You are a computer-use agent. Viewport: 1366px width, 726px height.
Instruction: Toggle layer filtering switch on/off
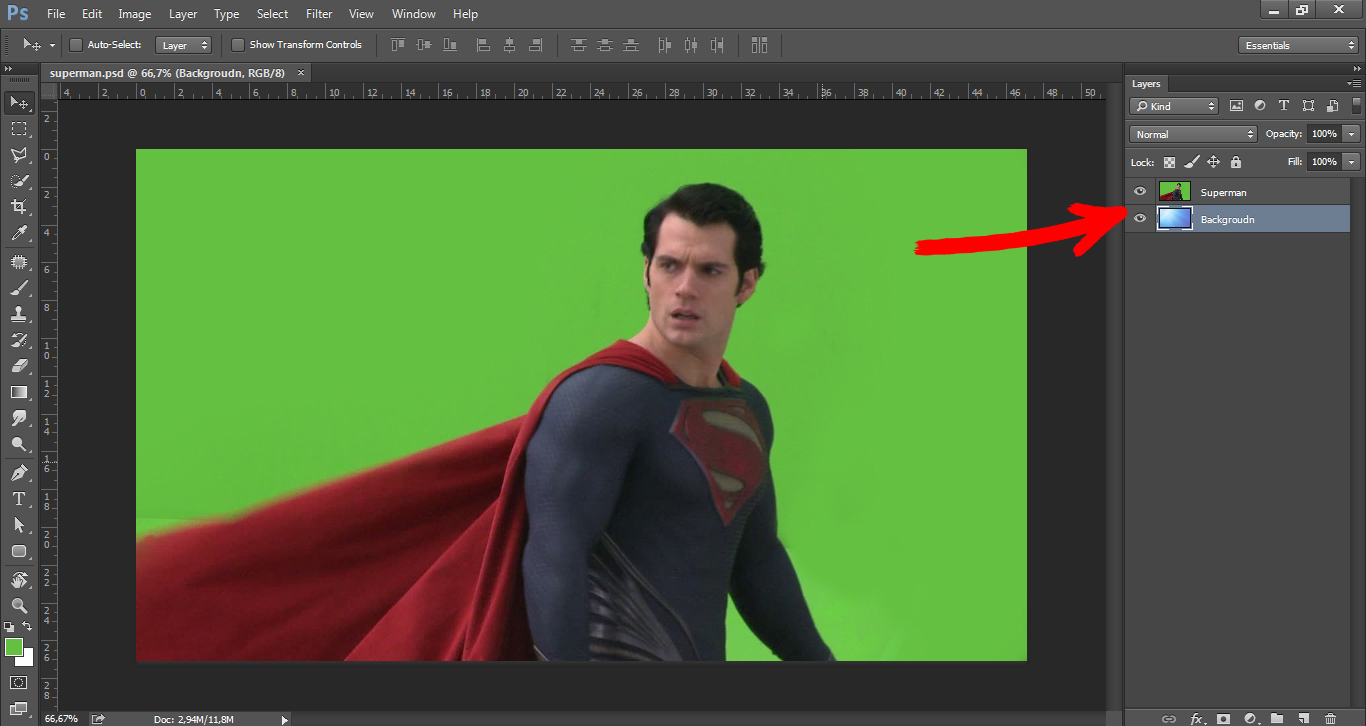pyautogui.click(x=1357, y=105)
